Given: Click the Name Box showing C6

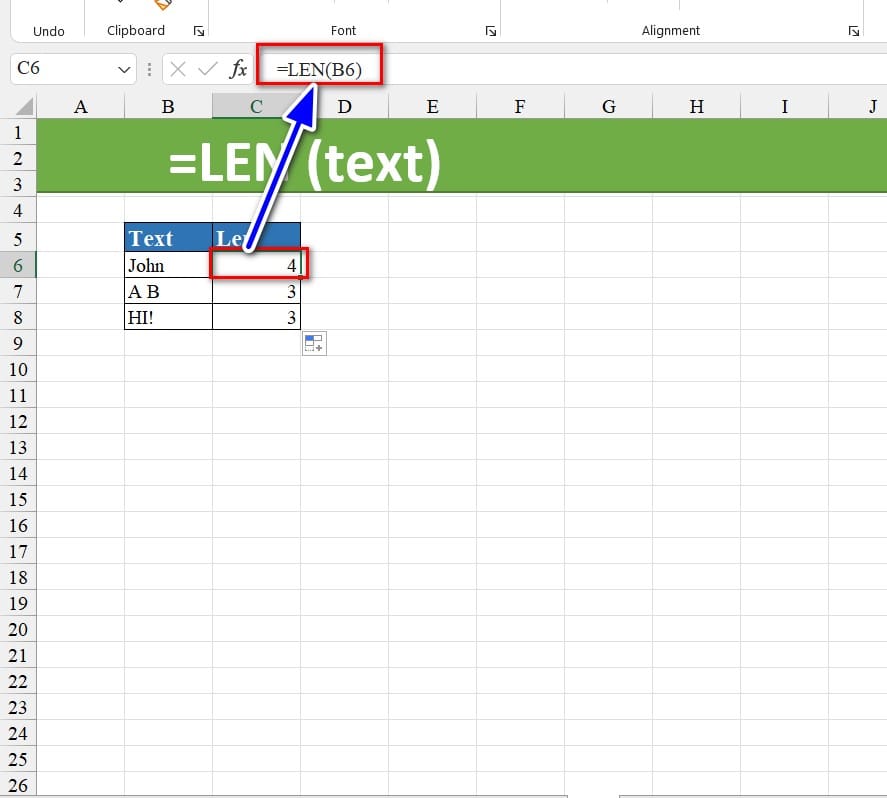Looking at the screenshot, I should pyautogui.click(x=60, y=70).
